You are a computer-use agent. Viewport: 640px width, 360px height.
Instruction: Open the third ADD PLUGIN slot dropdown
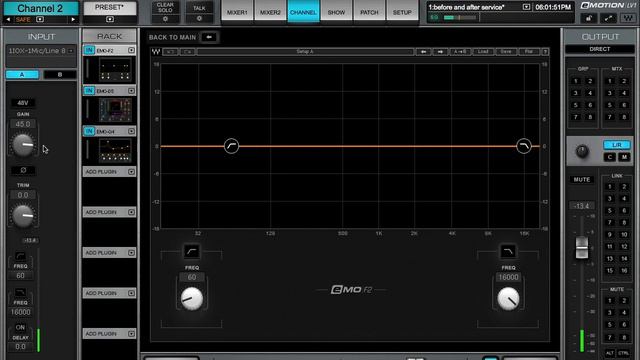point(131,253)
